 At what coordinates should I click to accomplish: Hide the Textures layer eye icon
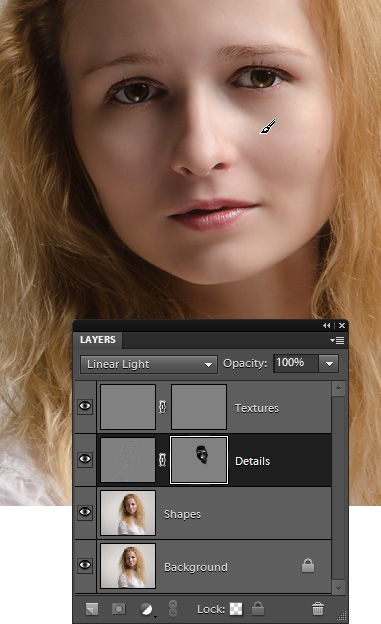point(85,406)
